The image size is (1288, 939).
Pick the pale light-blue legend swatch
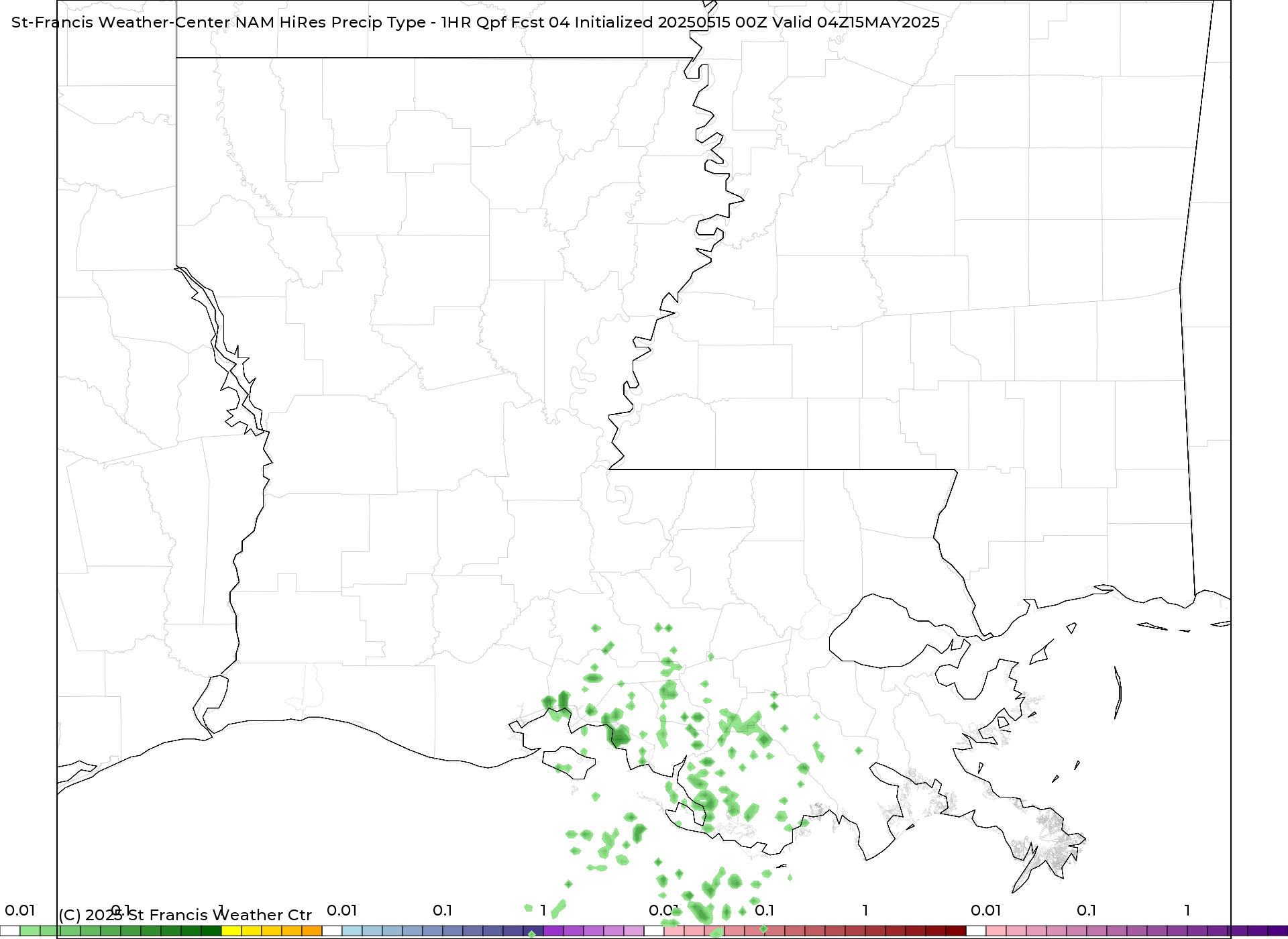(352, 931)
